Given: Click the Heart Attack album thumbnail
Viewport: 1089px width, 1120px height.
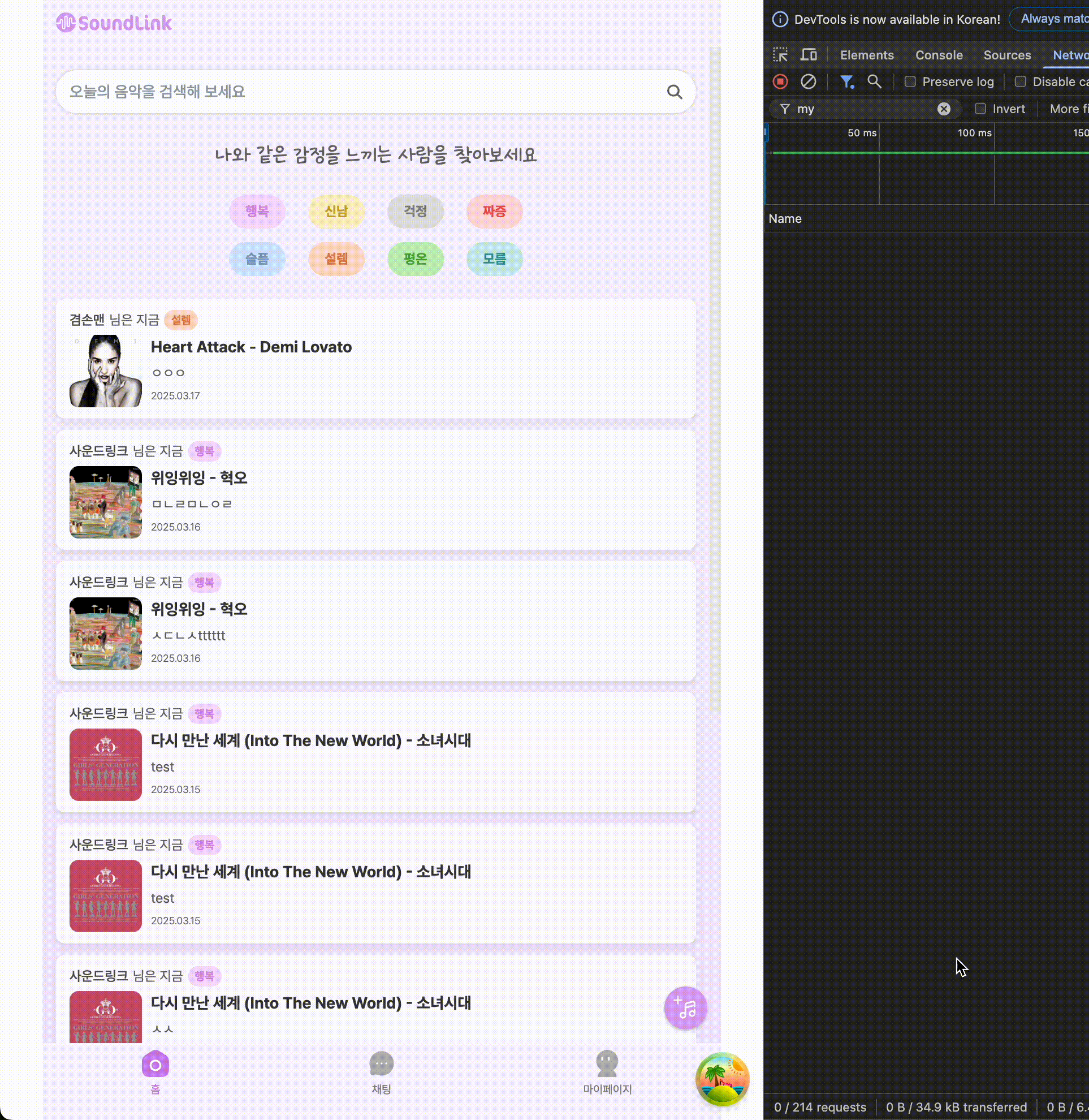Looking at the screenshot, I should tap(105, 371).
